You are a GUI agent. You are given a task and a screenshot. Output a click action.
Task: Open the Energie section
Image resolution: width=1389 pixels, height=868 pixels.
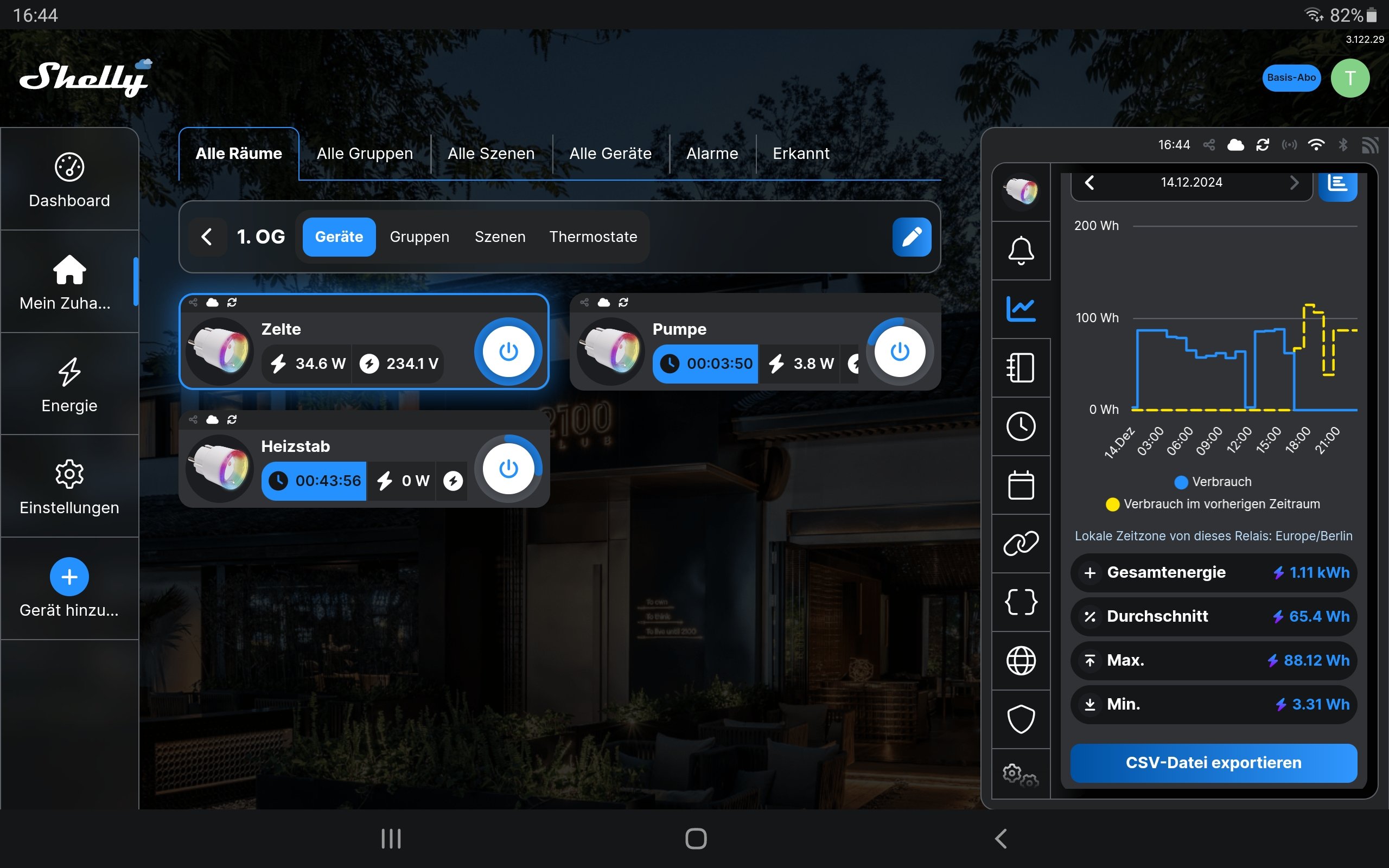point(69,384)
